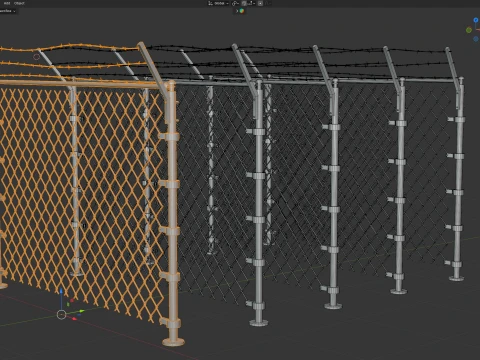Toggle the snapping magnet button
This screenshot has width=480, height=360.
(244, 3)
